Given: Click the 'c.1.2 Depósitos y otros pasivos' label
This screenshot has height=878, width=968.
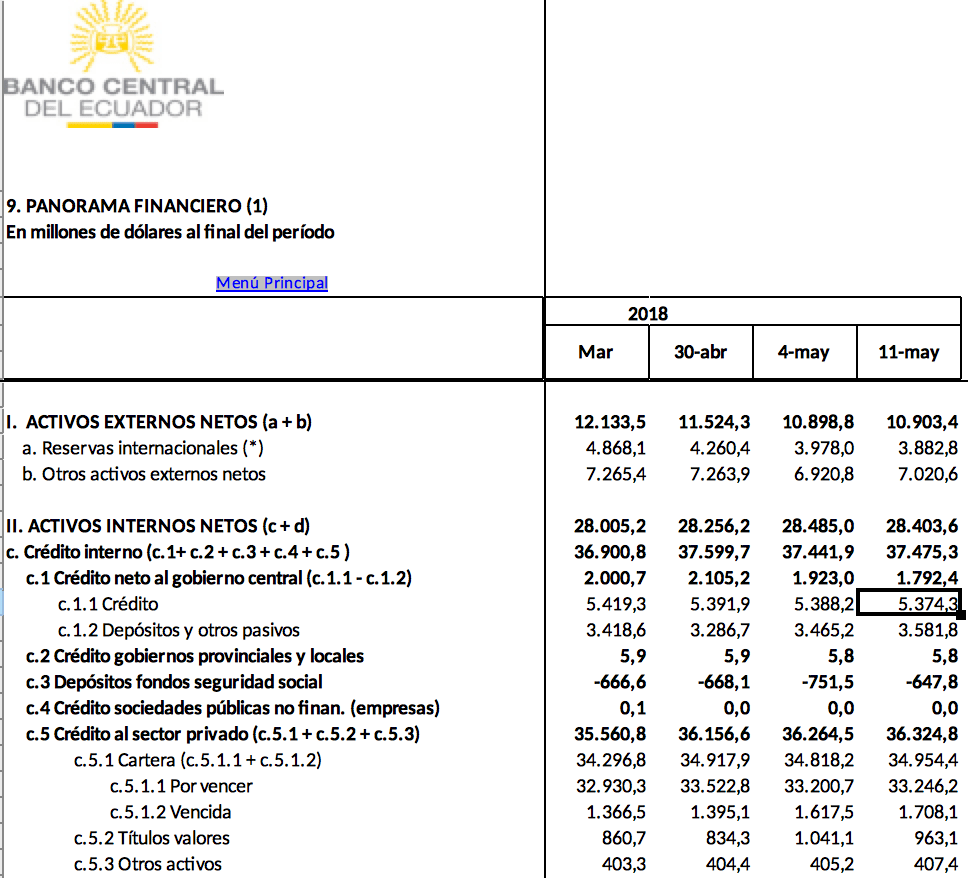Looking at the screenshot, I should [x=178, y=630].
